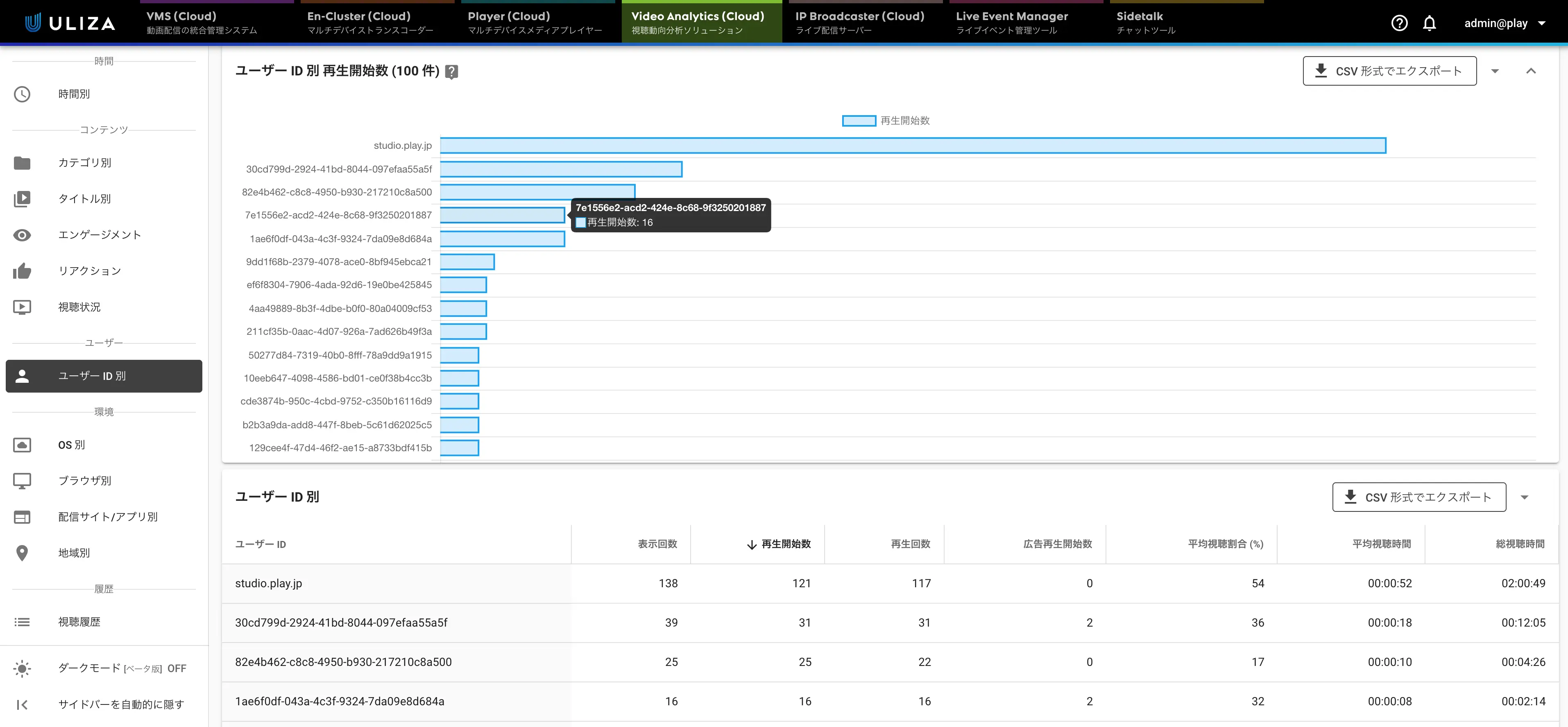Open the help question mark icon in header
Screen dimensions: 1568x727
tap(1399, 23)
